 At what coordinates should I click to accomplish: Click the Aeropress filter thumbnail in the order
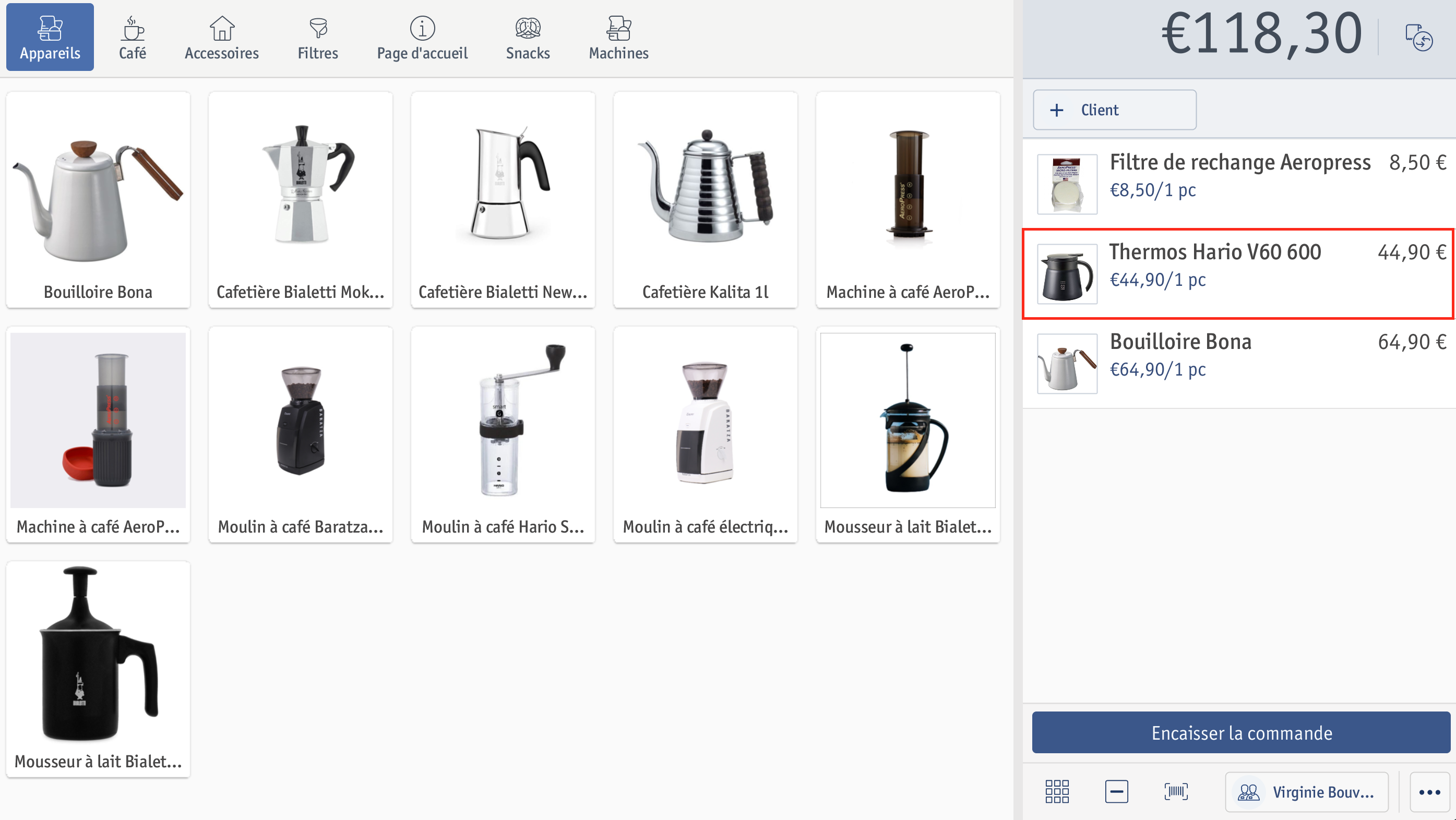(1067, 184)
